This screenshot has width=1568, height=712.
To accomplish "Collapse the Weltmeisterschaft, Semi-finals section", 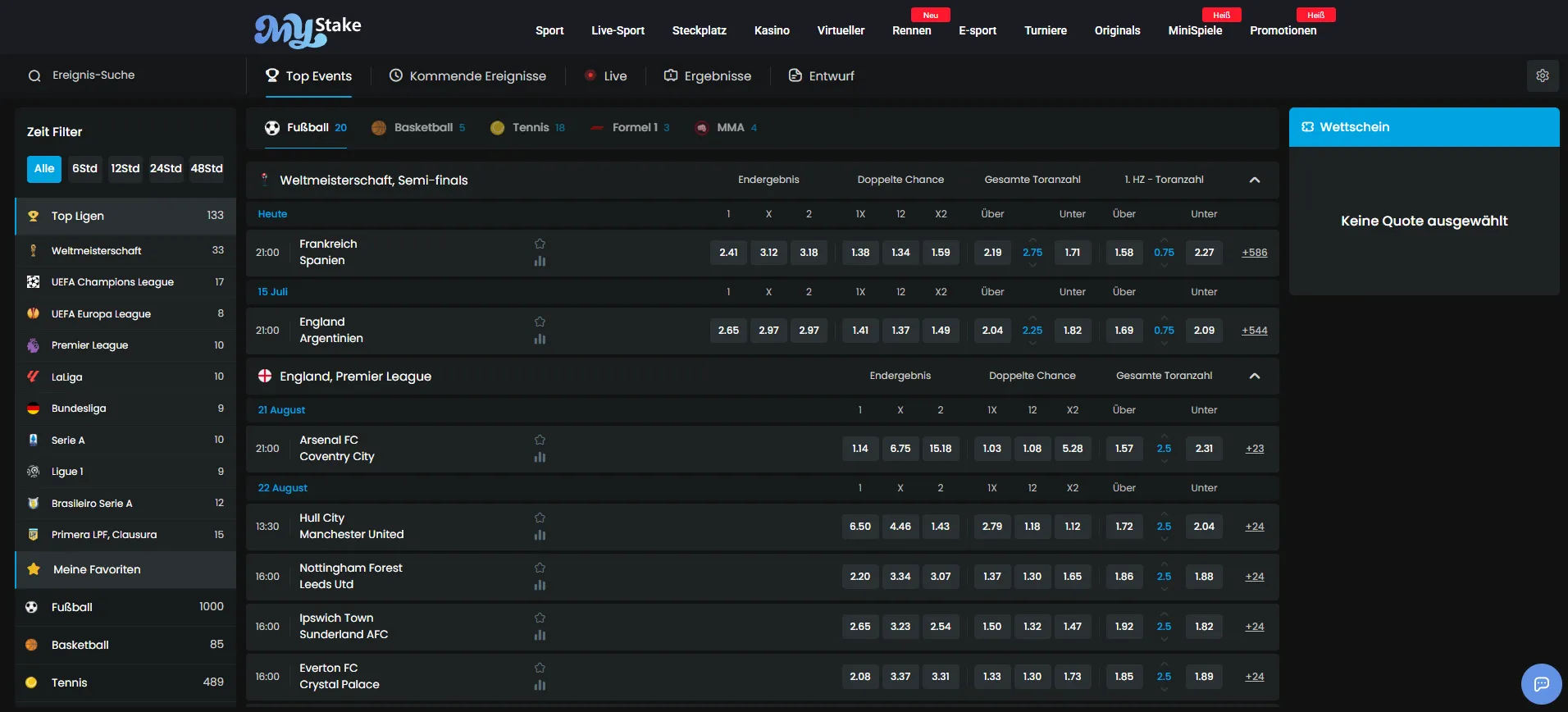I will point(1255,180).
